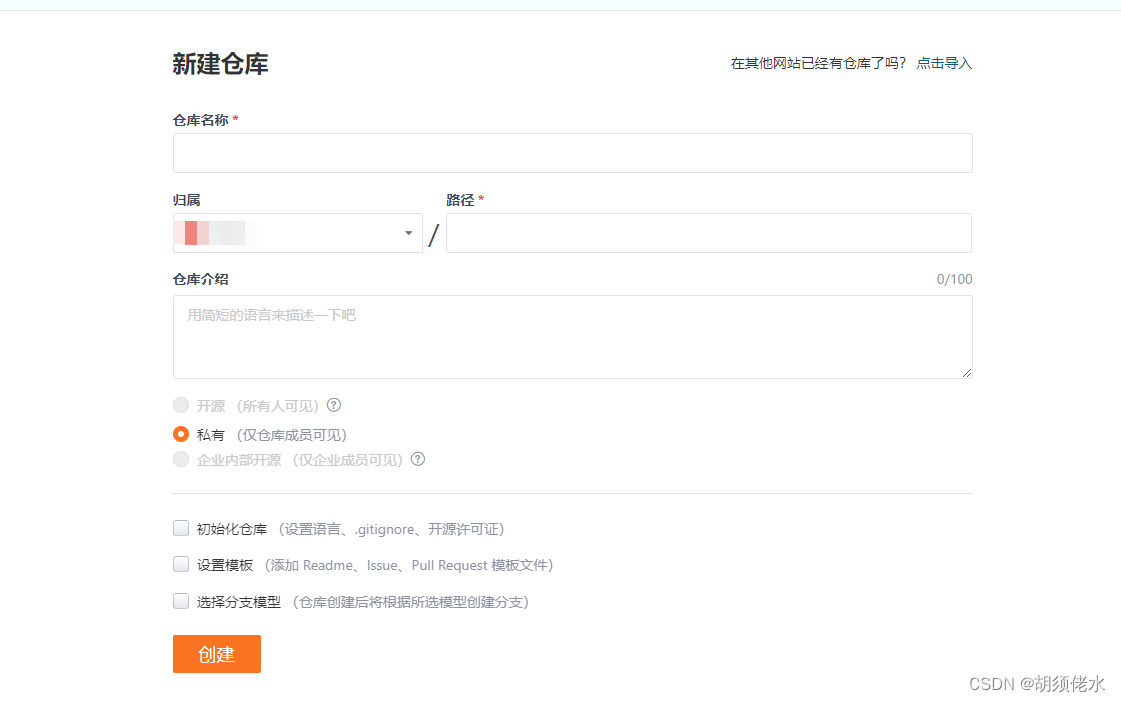Click the 仓库介绍 field label
Viewport: 1121px width, 702px height.
click(201, 280)
